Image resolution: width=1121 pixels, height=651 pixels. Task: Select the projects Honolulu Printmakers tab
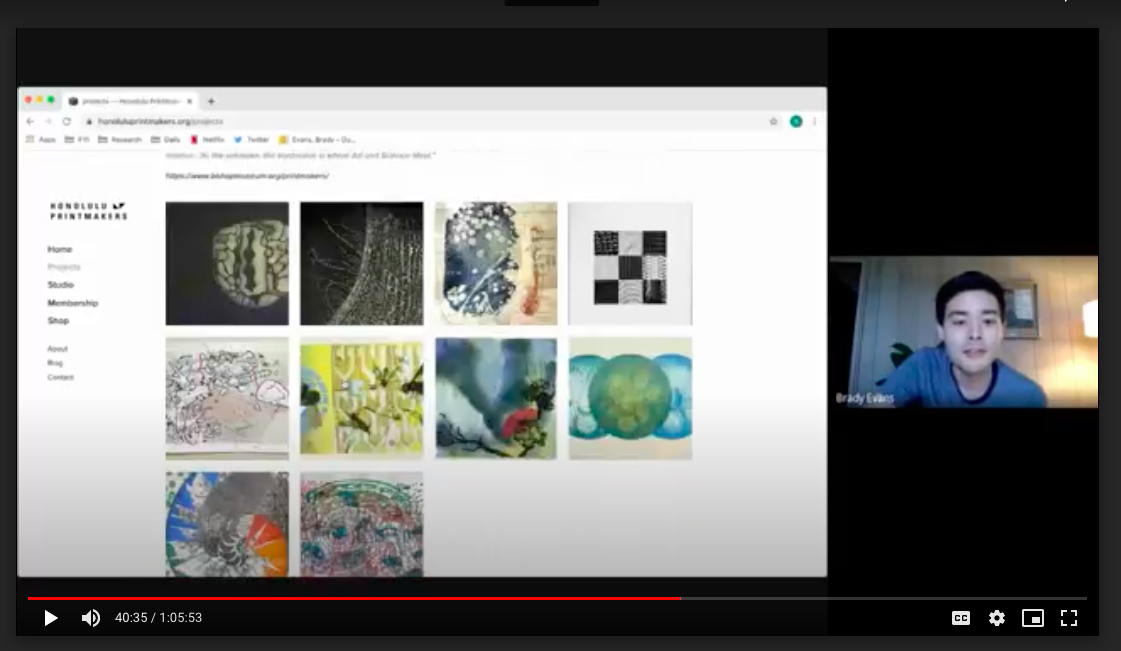click(130, 101)
